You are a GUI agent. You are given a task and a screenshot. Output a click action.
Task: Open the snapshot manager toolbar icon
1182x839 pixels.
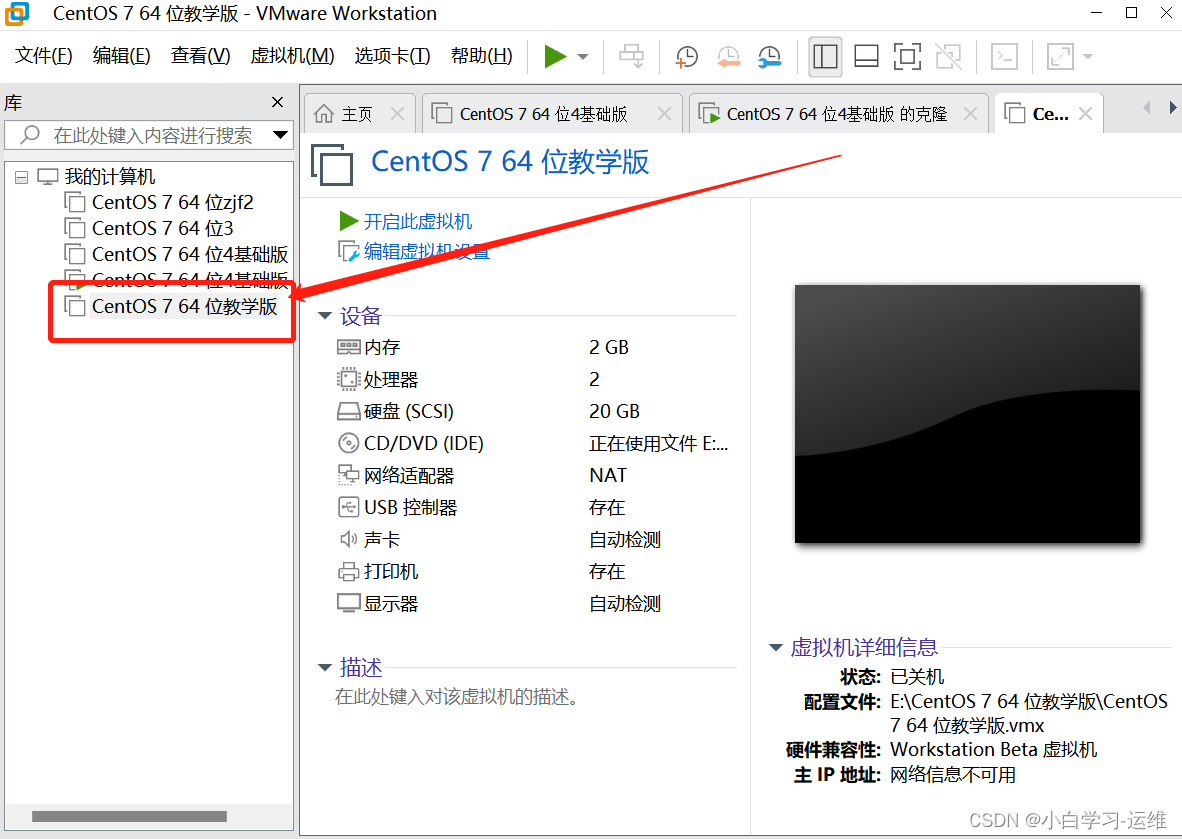[x=770, y=57]
